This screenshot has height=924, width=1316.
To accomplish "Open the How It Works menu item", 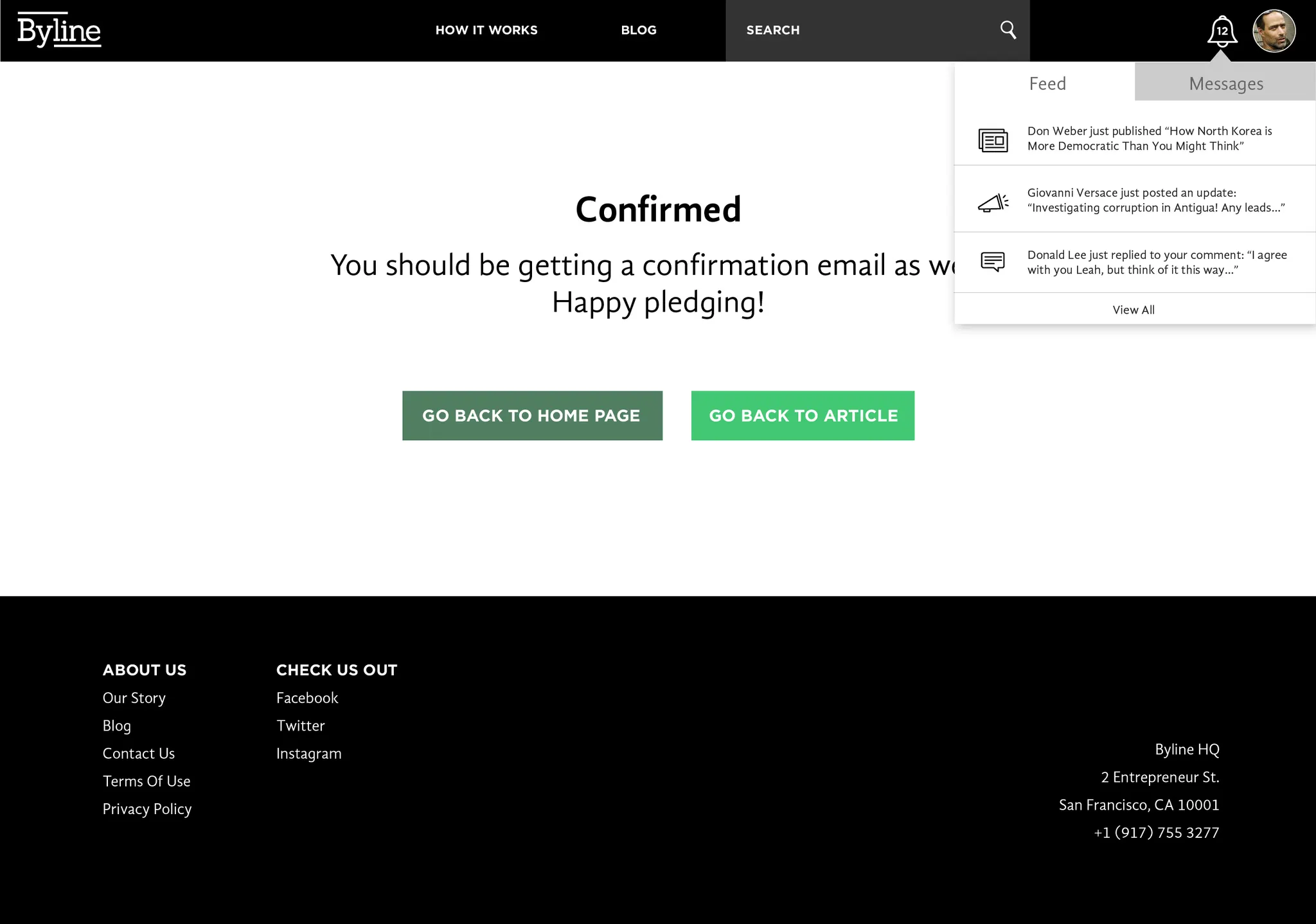I will click(486, 30).
